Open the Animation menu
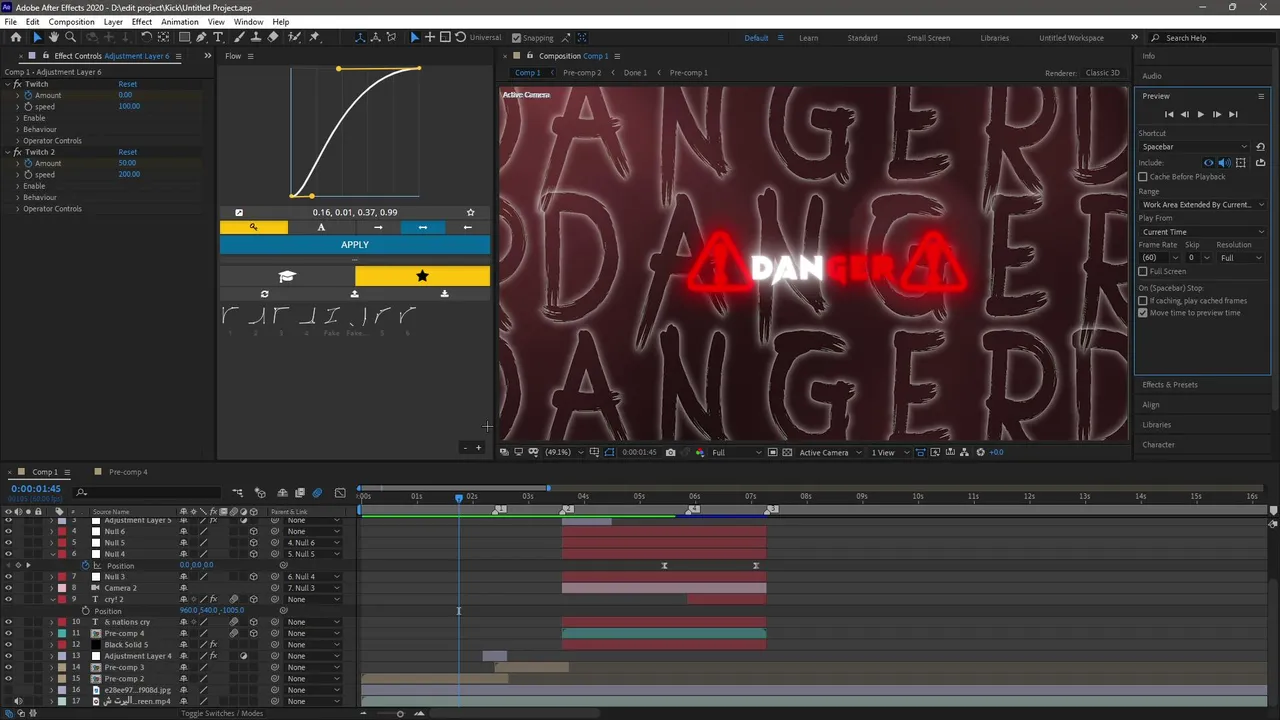The width and height of the screenshot is (1280, 720). [179, 22]
